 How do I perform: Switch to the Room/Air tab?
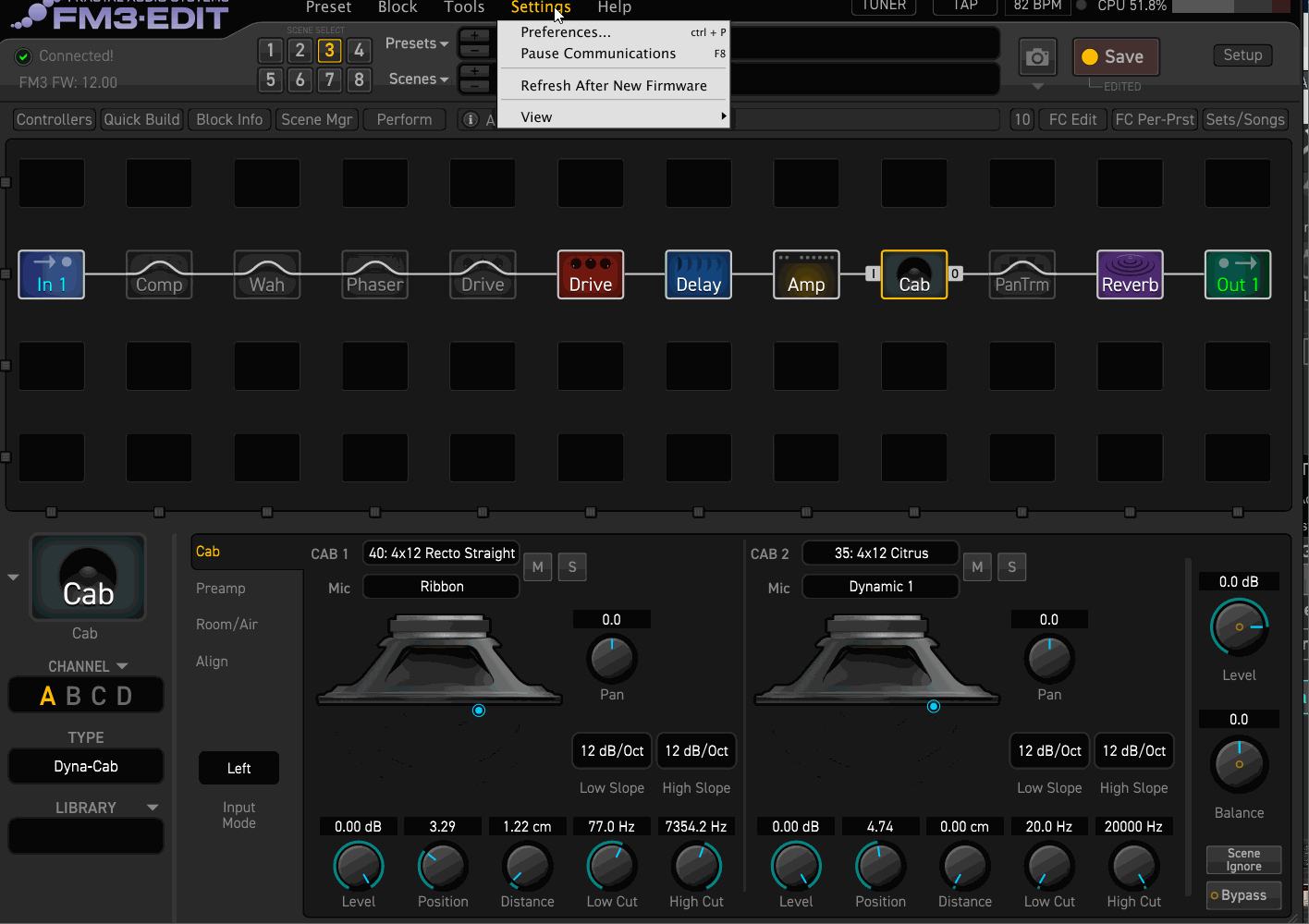(x=226, y=625)
